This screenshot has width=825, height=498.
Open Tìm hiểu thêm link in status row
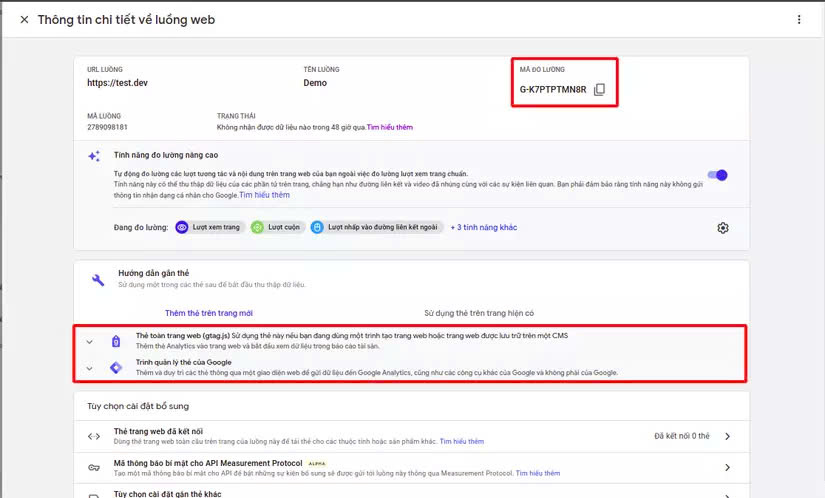[x=390, y=127]
